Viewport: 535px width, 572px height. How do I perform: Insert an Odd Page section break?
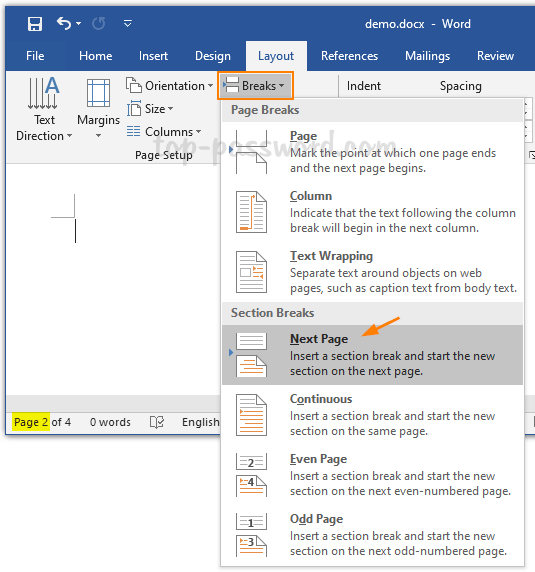[x=372, y=534]
